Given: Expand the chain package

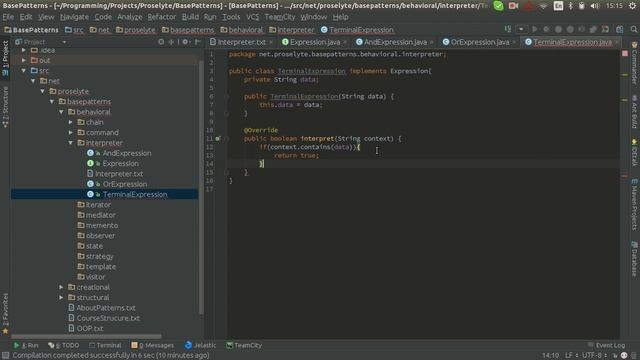Looking at the screenshot, I should [x=71, y=122].
